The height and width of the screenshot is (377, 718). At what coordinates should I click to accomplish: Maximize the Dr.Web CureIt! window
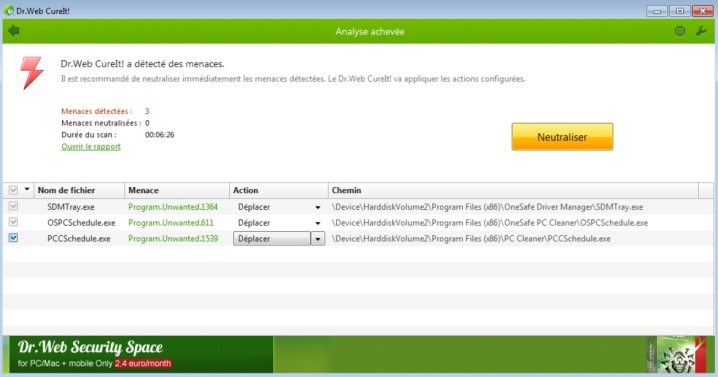point(680,11)
